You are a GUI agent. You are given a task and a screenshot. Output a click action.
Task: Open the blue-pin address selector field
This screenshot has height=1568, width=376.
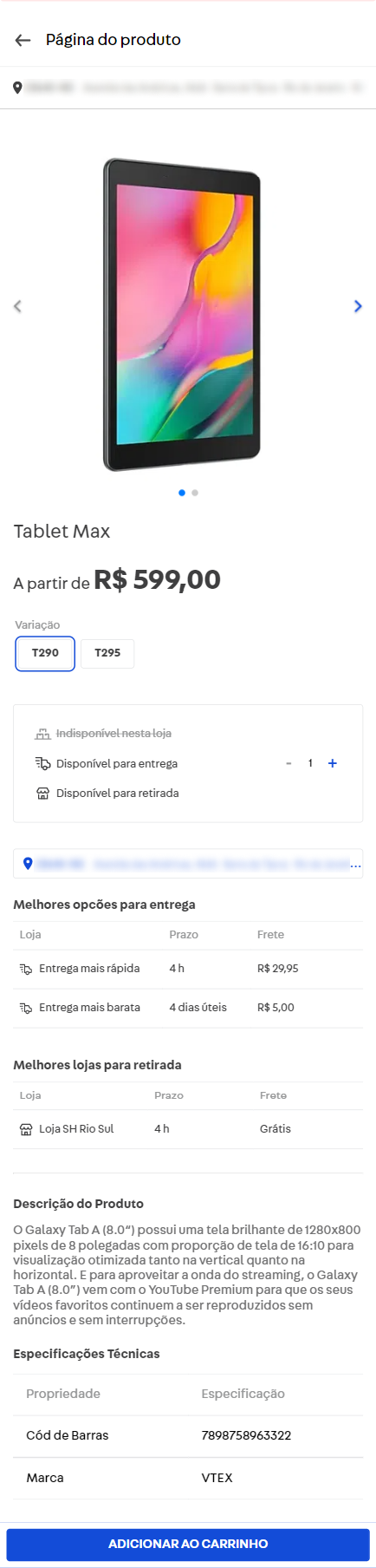pos(188,864)
